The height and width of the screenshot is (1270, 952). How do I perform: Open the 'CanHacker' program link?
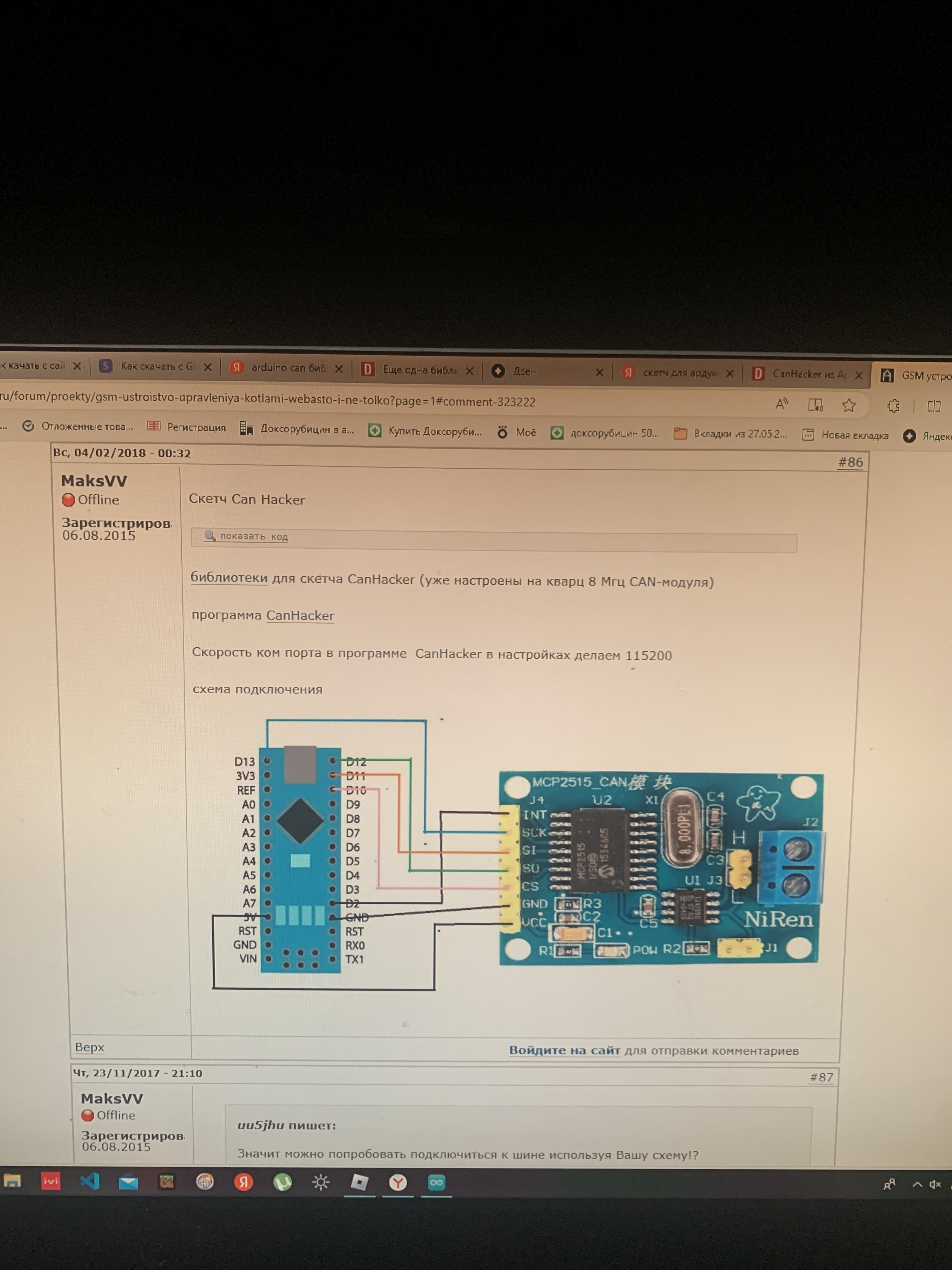coord(300,615)
